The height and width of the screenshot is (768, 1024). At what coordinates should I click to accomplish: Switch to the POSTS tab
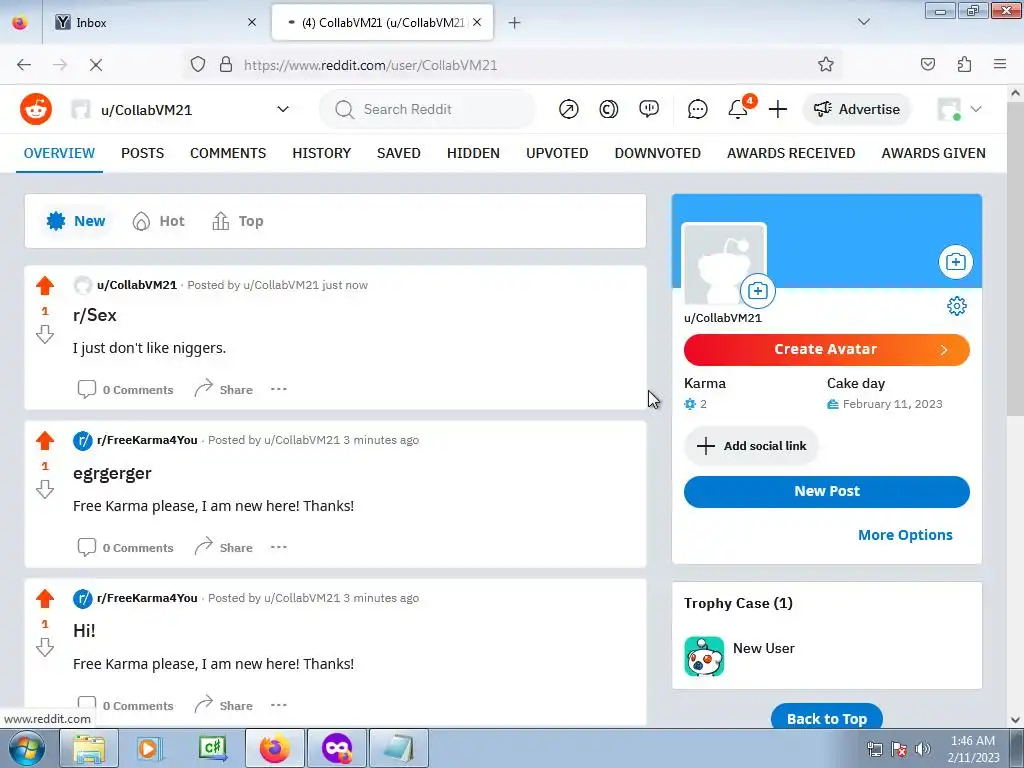point(142,153)
